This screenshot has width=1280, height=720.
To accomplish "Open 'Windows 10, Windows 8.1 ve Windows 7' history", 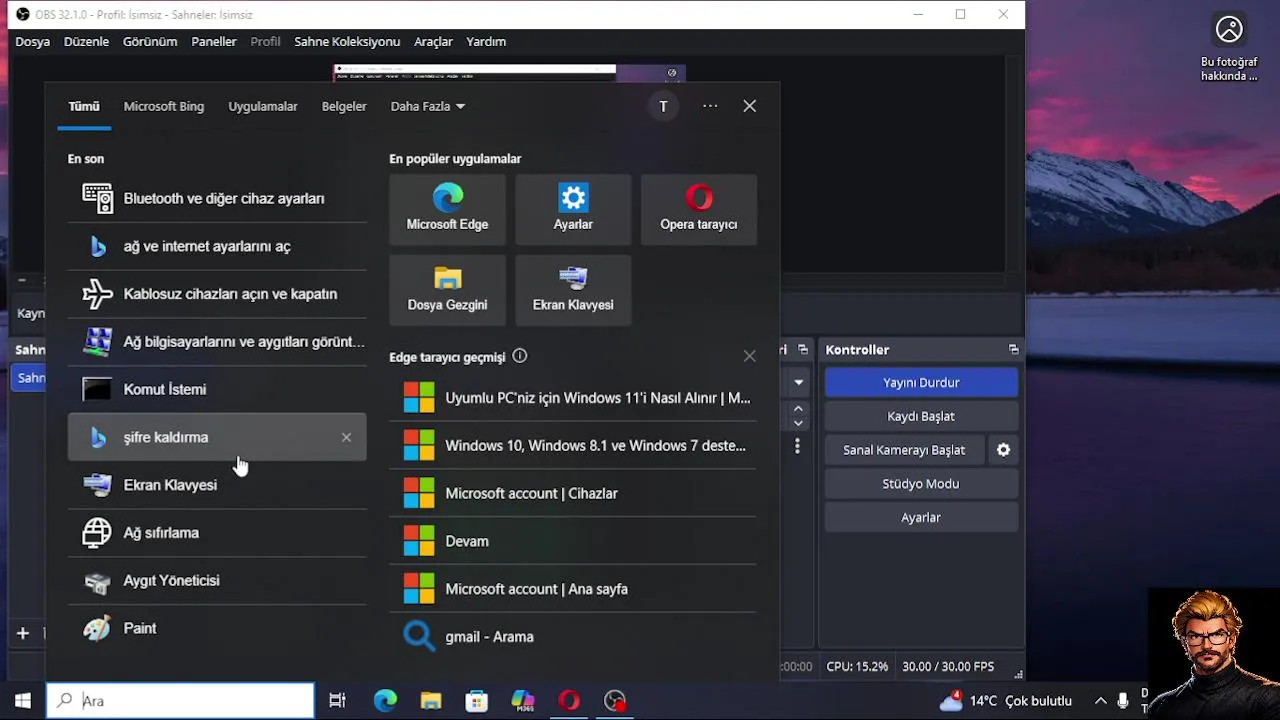I will point(573,446).
